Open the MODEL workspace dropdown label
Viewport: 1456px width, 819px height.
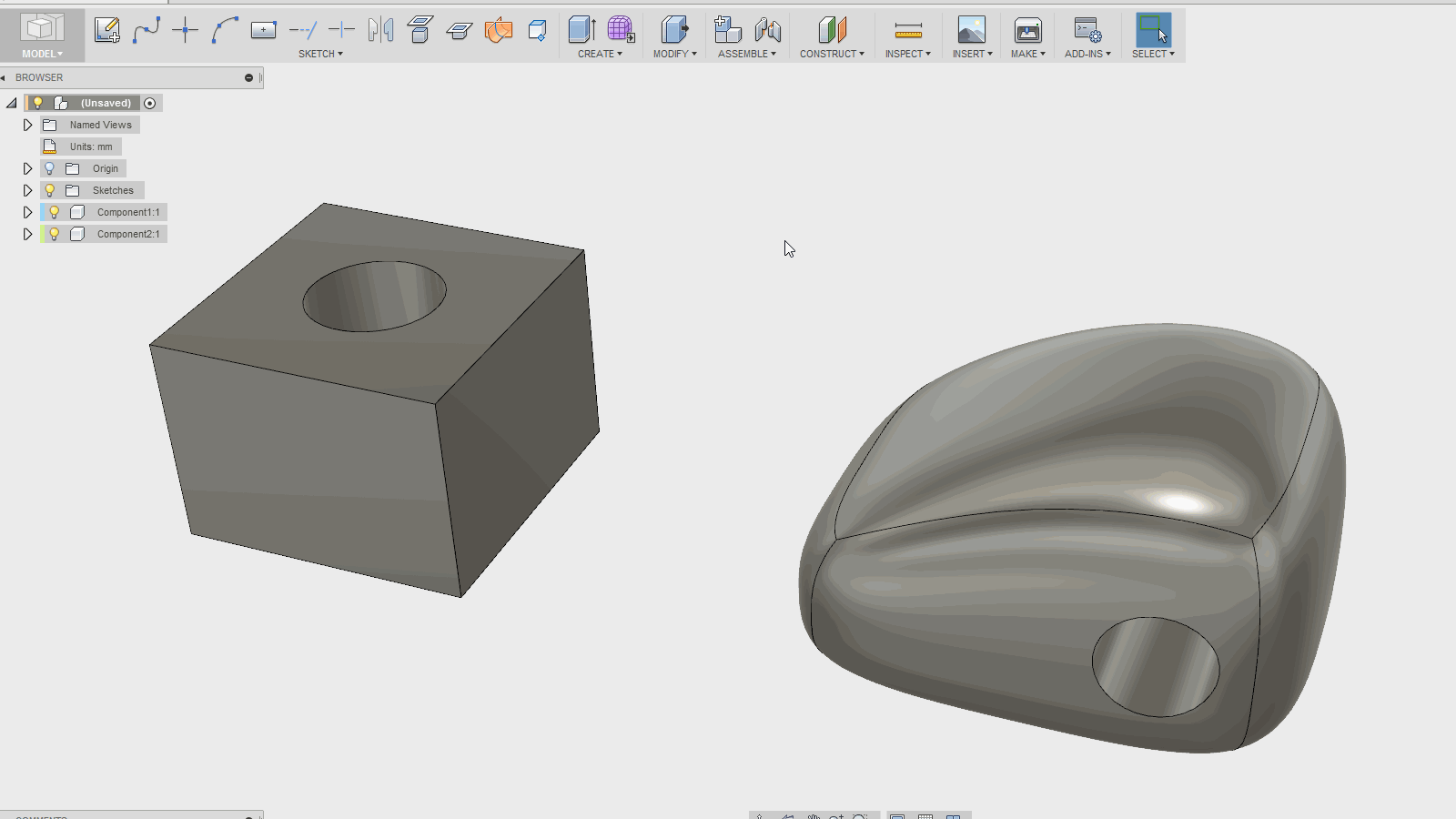pos(42,54)
